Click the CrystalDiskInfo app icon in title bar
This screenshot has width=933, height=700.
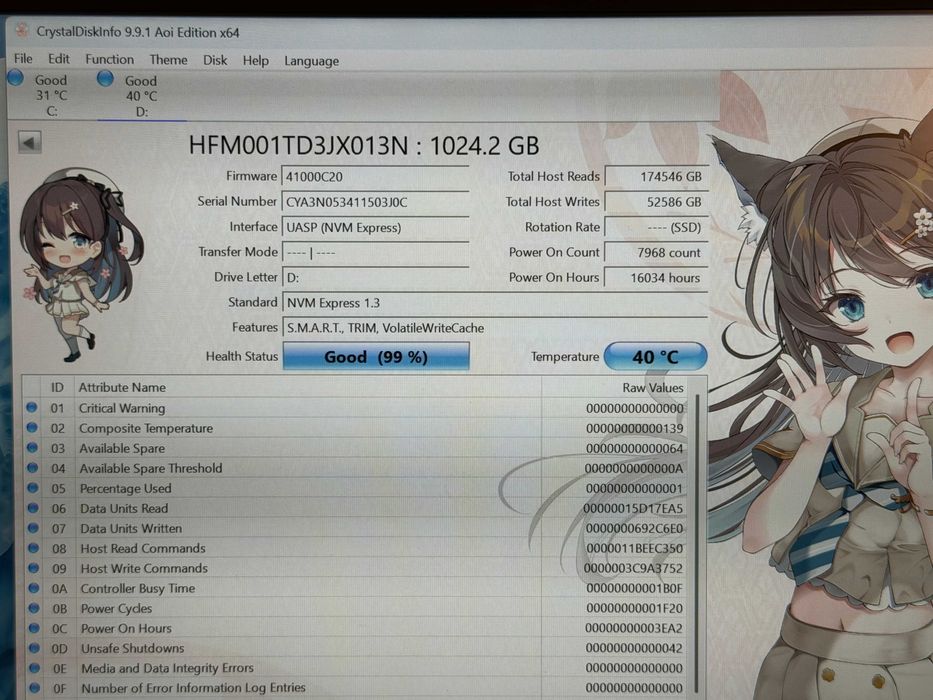click(22, 30)
